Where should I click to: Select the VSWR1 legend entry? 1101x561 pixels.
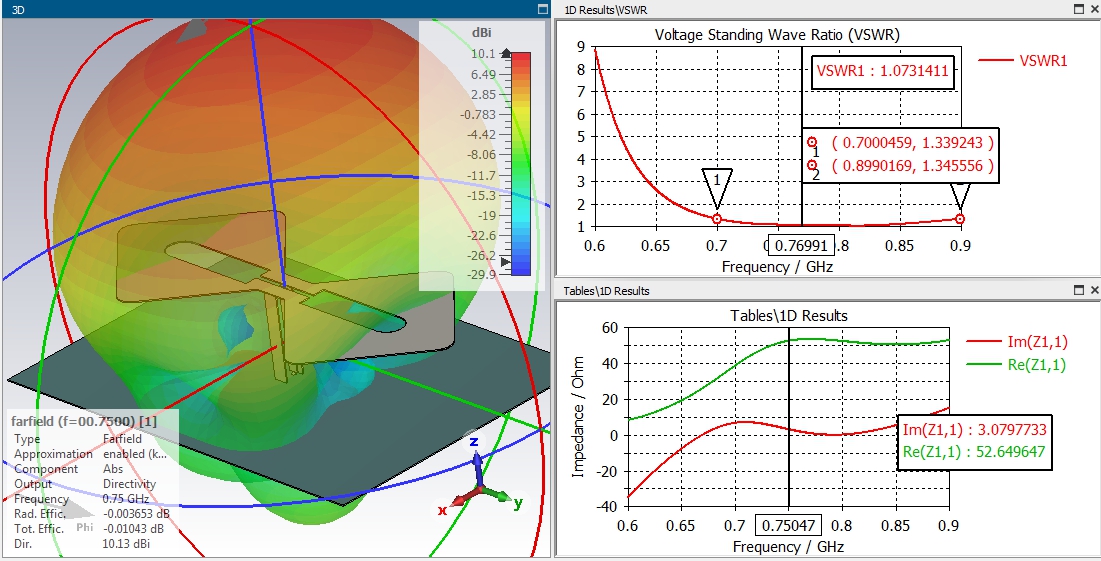tap(1023, 60)
